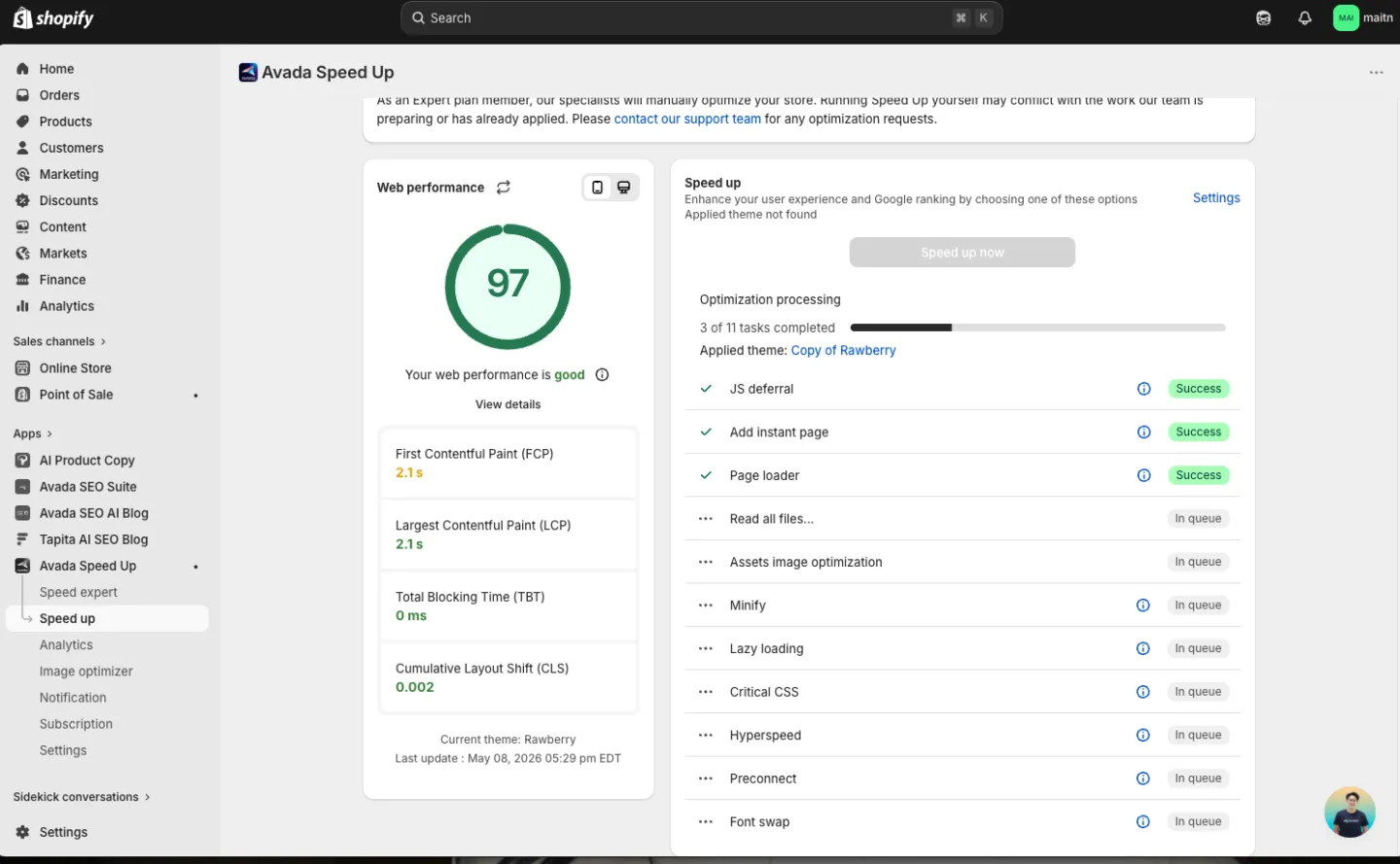This screenshot has height=864, width=1400.
Task: Click the Marketing icon in sidebar
Action: point(22,174)
